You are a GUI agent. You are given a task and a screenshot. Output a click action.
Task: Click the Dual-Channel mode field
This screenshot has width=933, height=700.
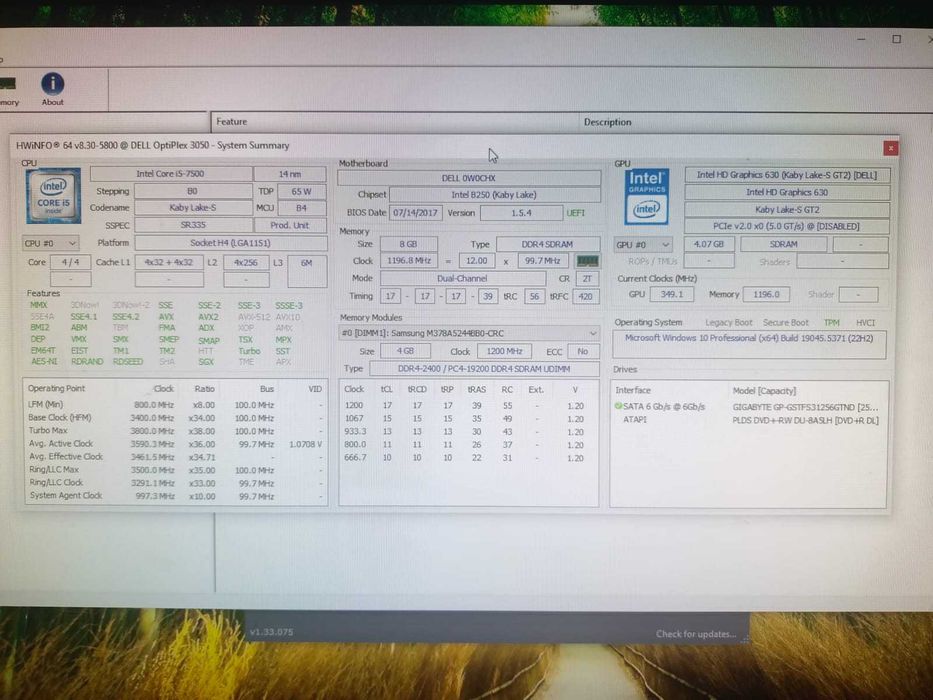click(462, 278)
